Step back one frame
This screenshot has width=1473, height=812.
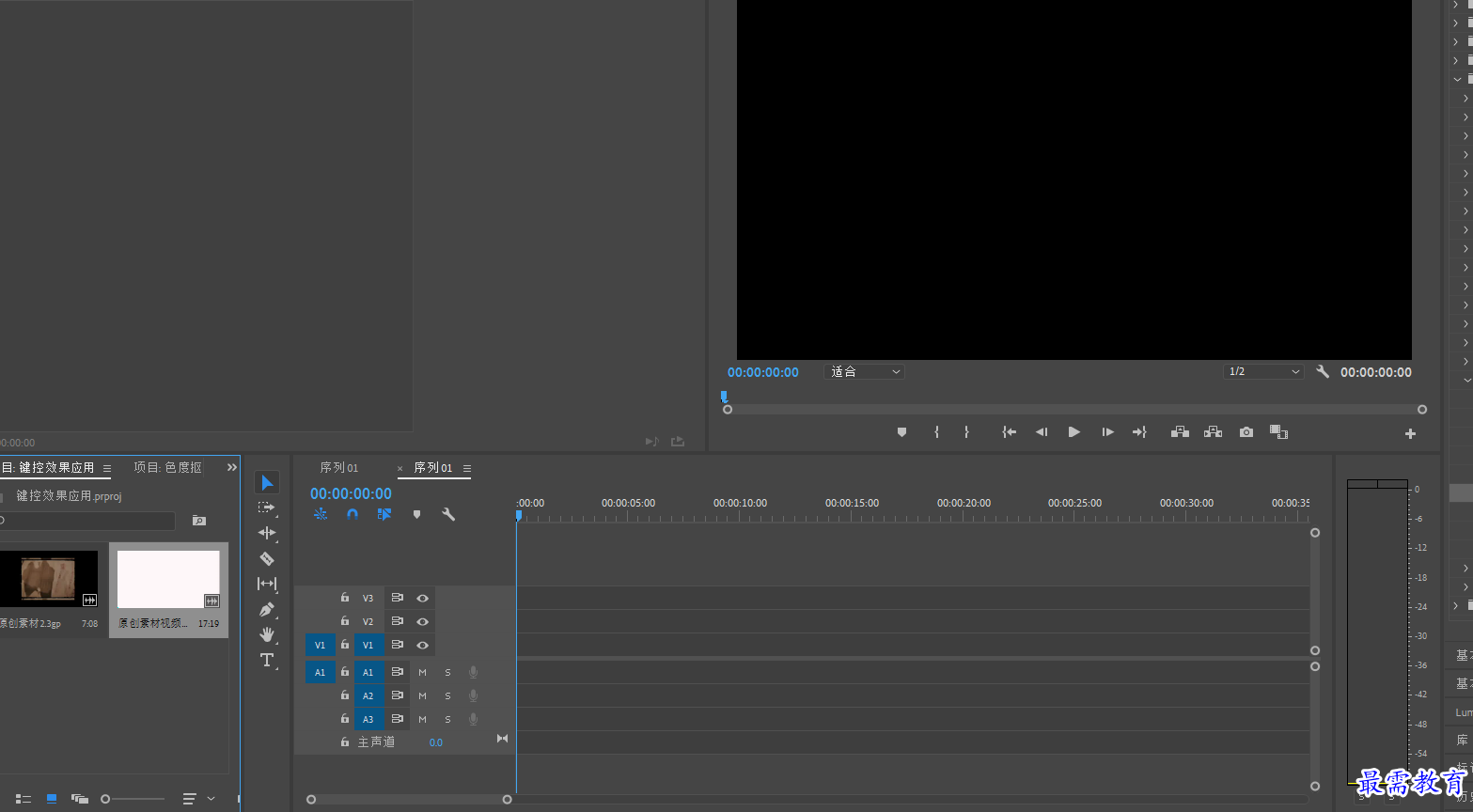tap(1042, 432)
